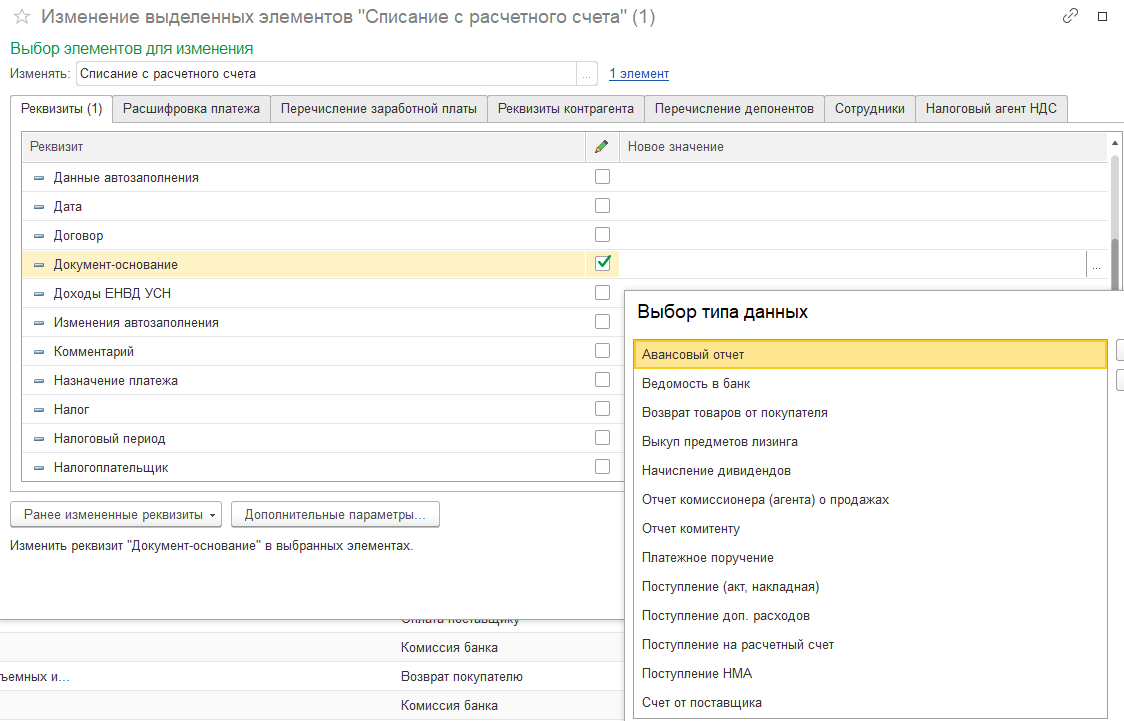Click the row icon beside Налог

click(x=39, y=410)
